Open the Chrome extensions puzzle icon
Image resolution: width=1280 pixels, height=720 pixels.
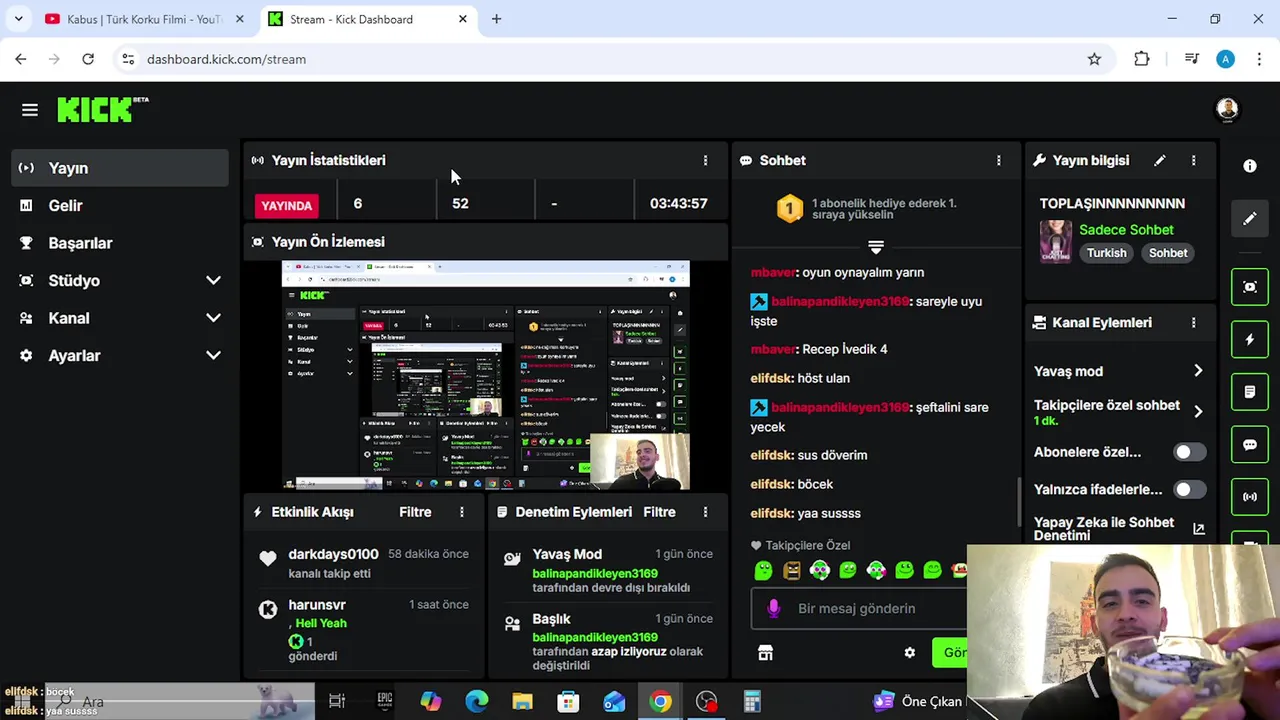point(1141,59)
